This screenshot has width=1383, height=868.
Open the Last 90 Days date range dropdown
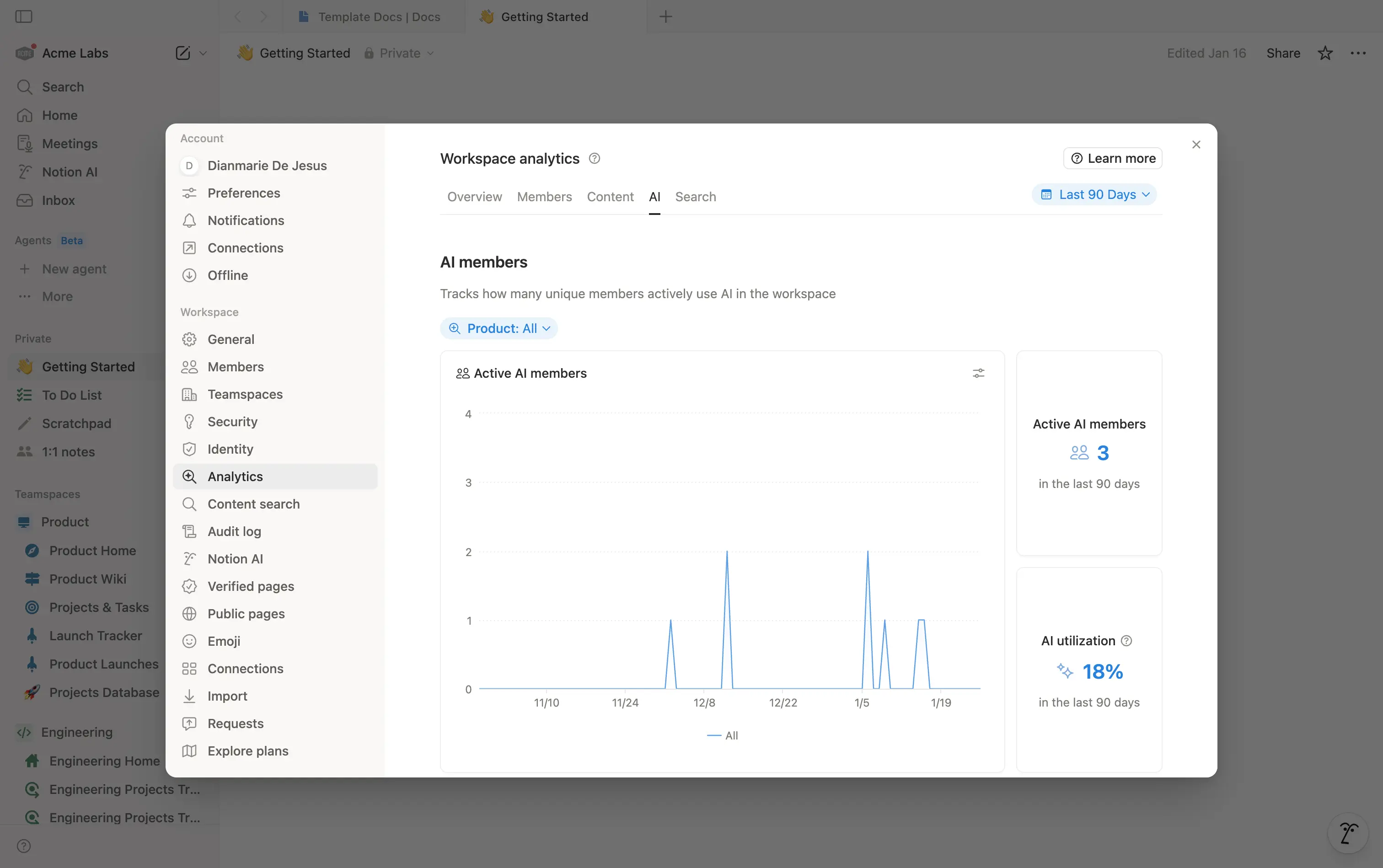(1094, 194)
